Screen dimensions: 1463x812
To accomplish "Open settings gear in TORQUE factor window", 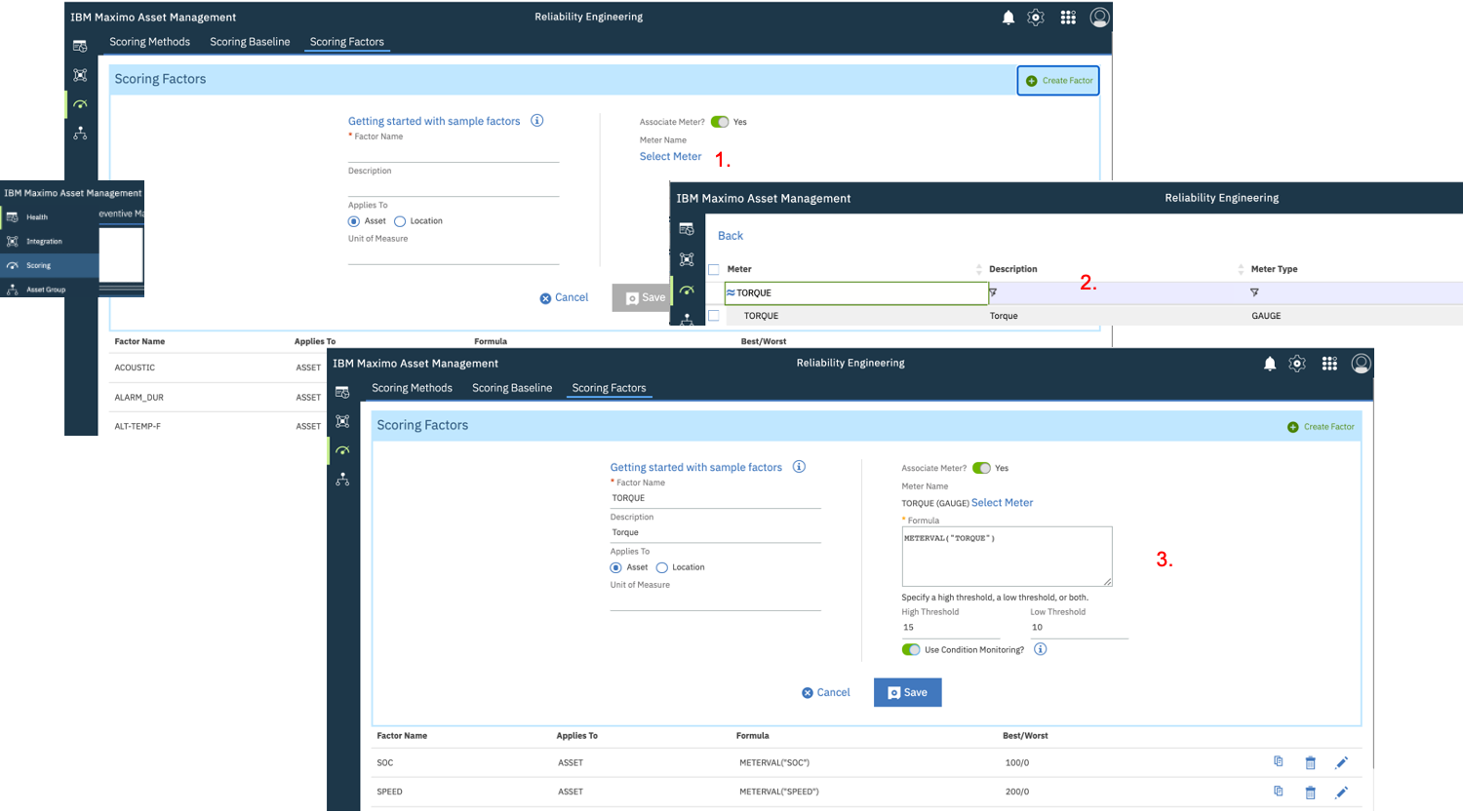I will tap(1297, 364).
